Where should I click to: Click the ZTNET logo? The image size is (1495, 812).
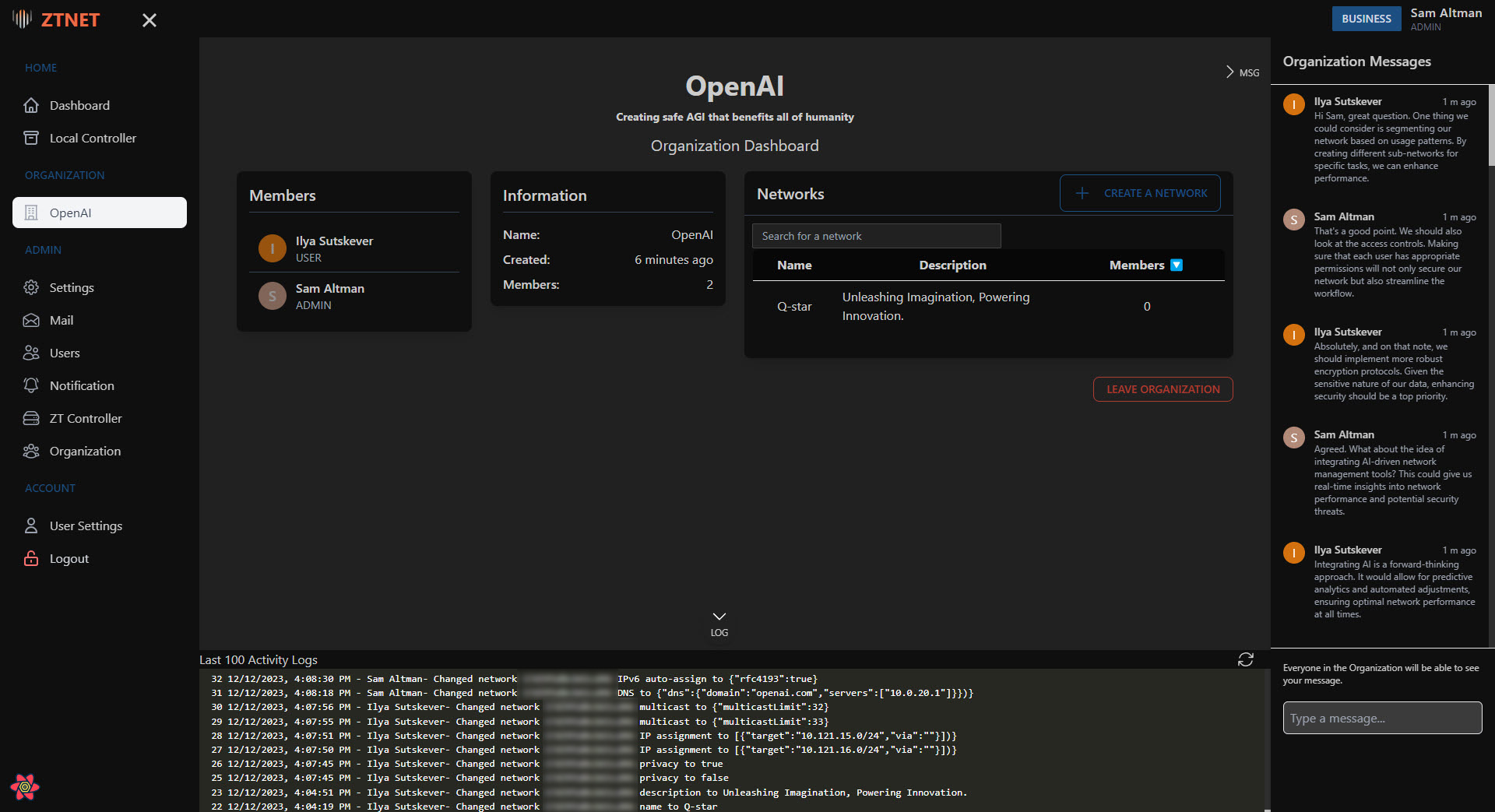tap(55, 19)
